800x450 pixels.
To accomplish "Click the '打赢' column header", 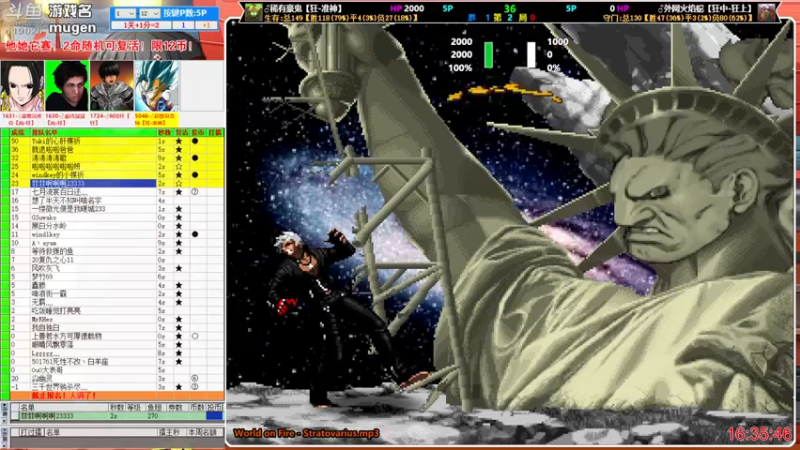I will coord(215,133).
